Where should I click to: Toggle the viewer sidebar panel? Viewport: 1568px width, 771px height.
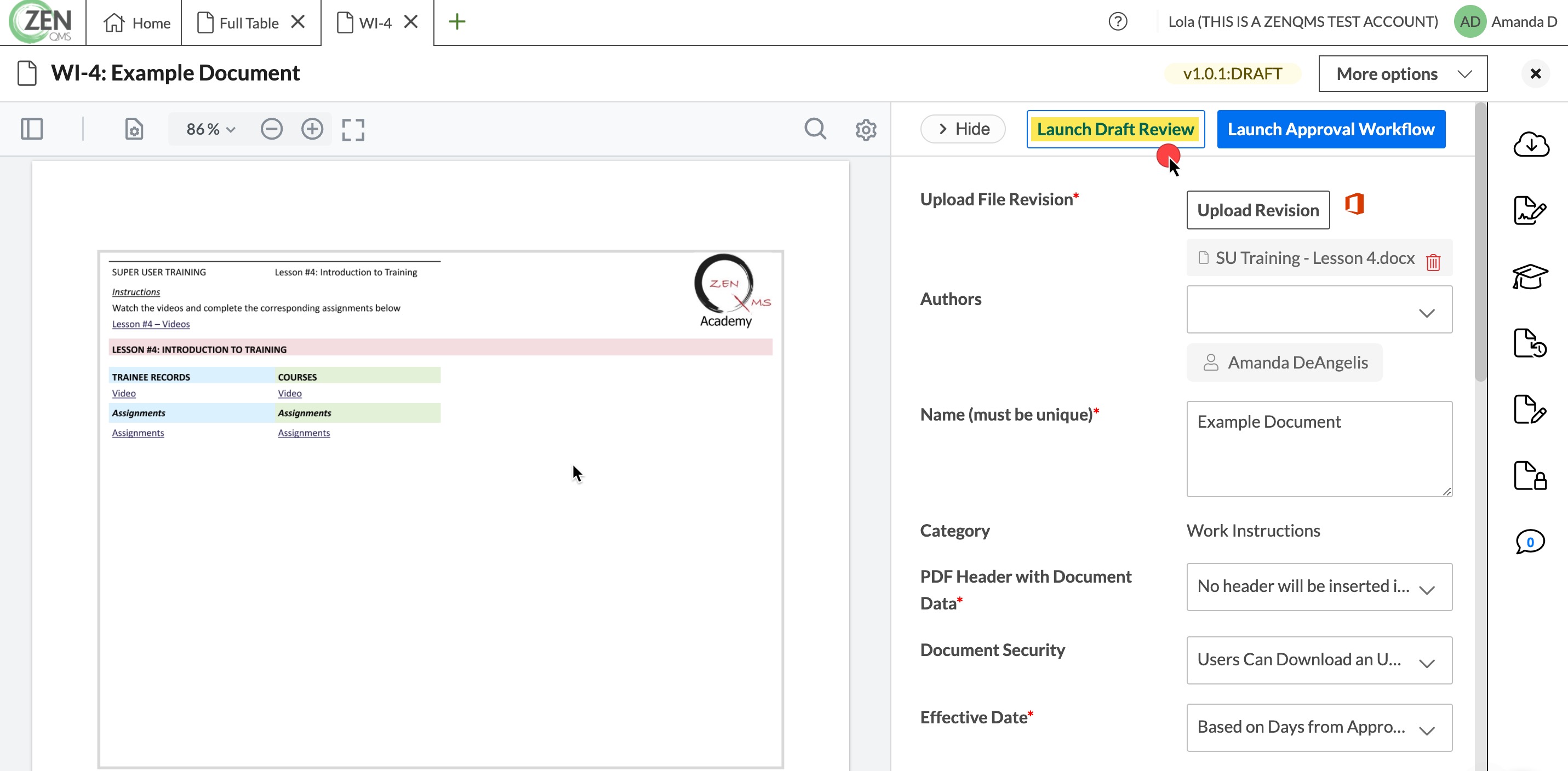click(32, 129)
